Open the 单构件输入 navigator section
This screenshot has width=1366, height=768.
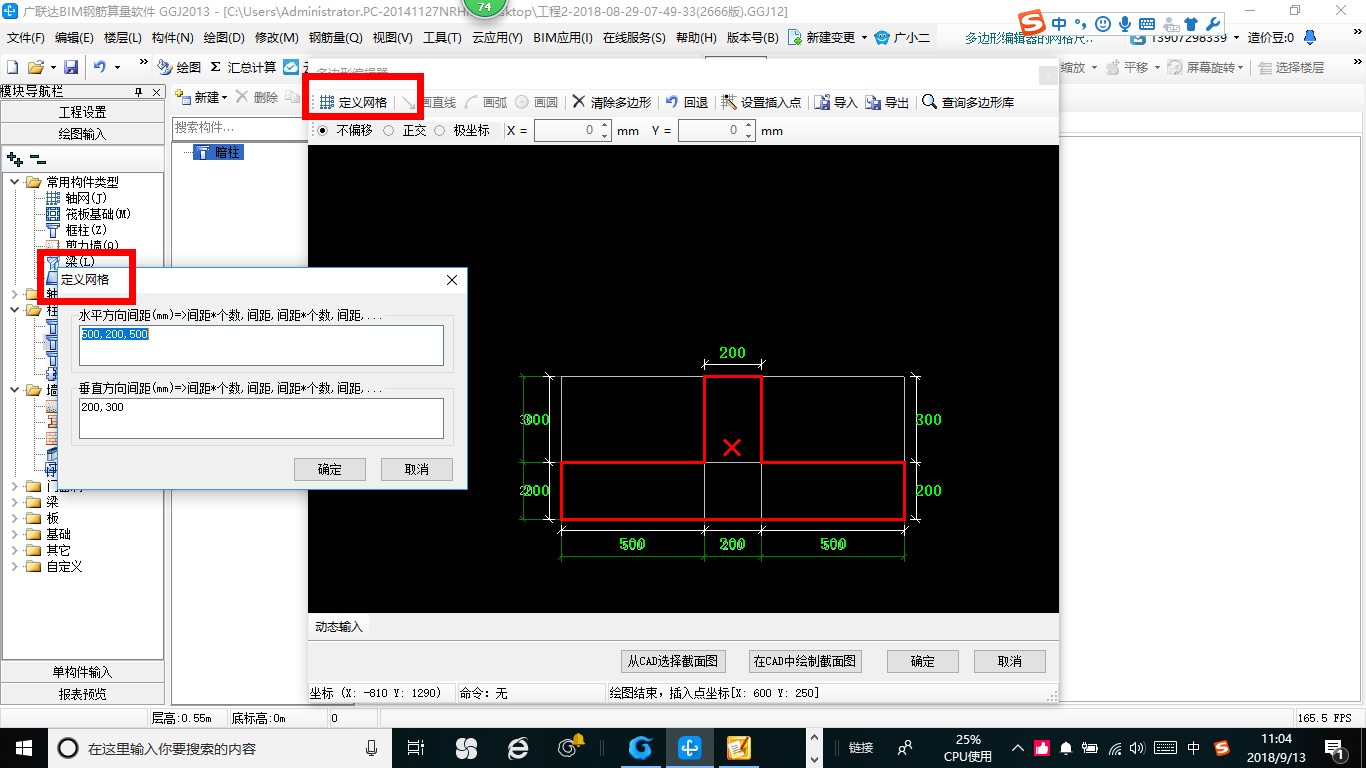(x=83, y=672)
